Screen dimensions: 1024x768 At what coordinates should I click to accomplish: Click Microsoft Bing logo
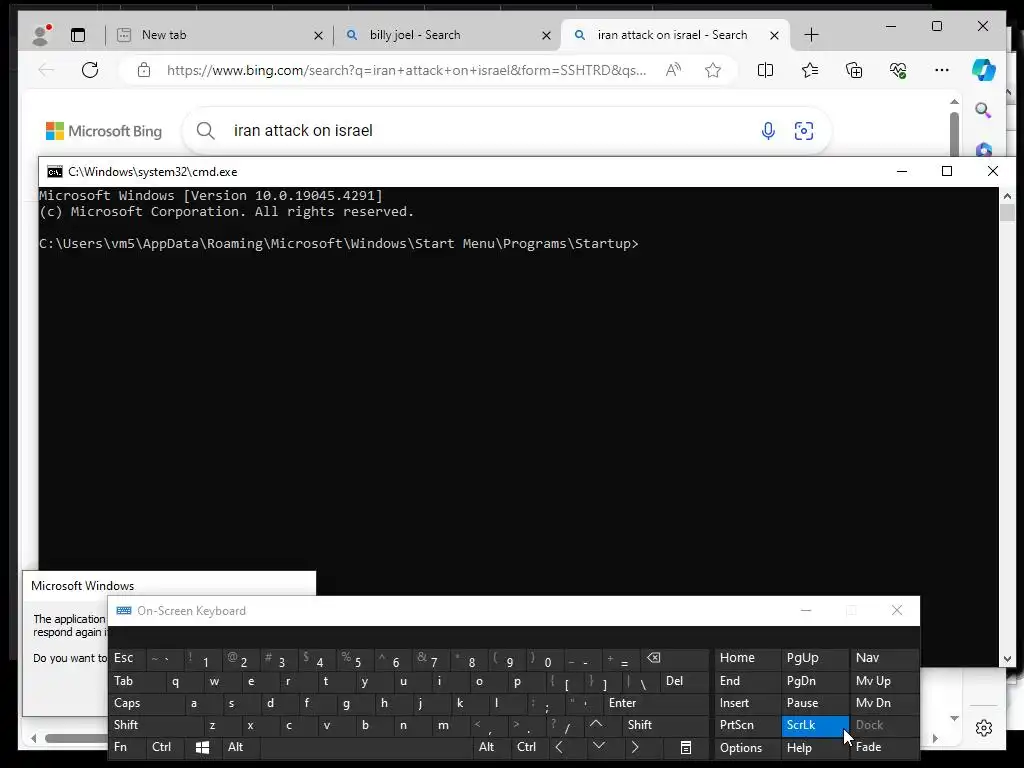click(104, 131)
